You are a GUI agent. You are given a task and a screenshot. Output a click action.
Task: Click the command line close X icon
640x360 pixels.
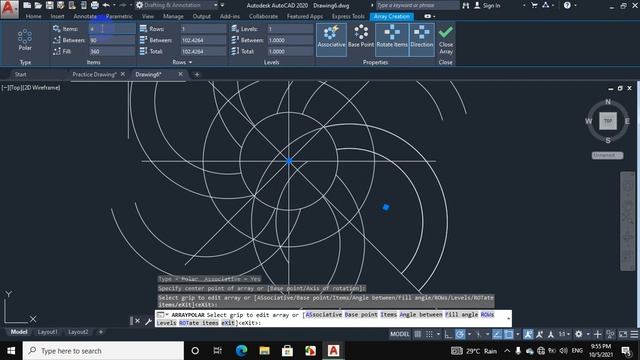(138, 321)
